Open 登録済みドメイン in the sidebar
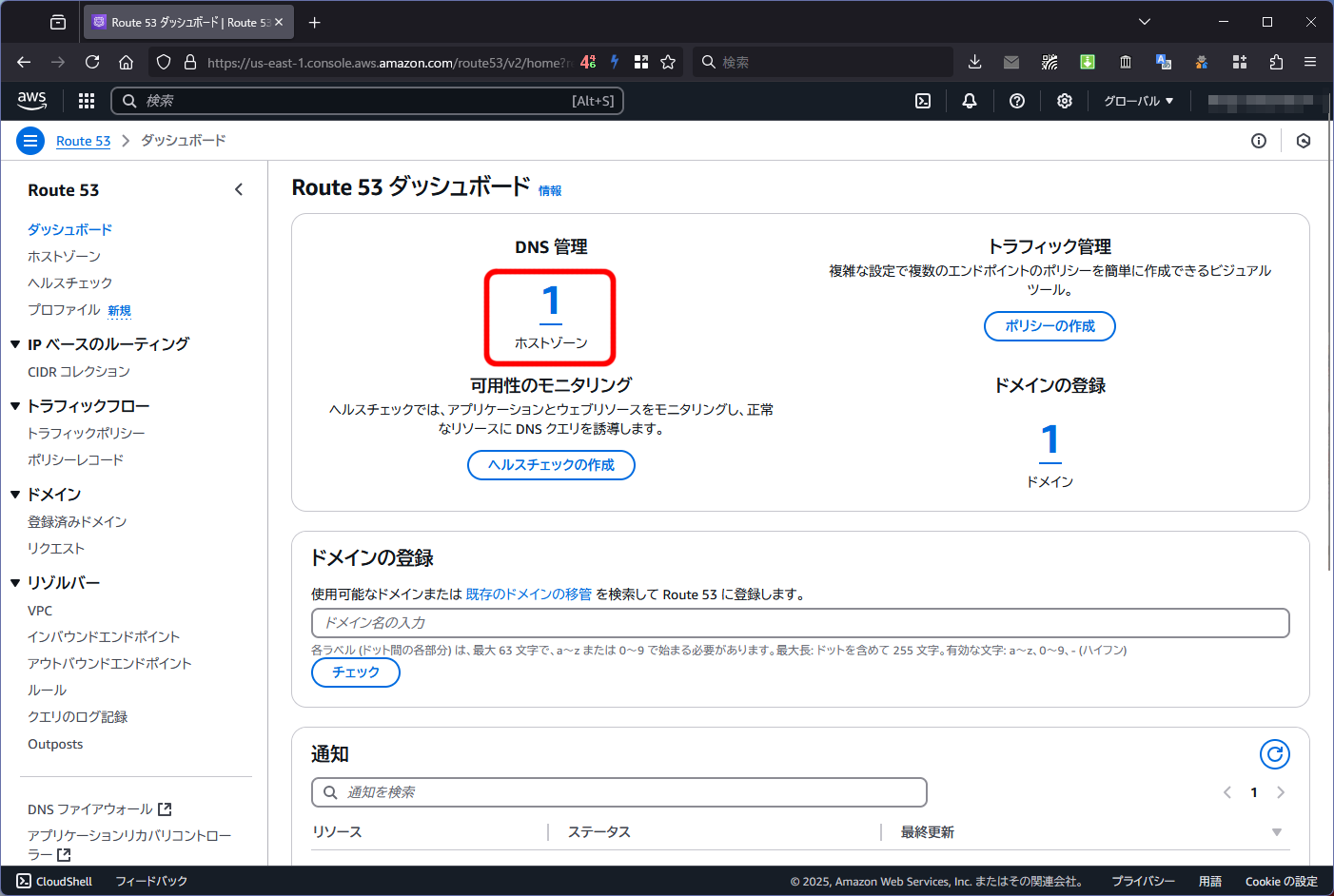1334x896 pixels. click(77, 521)
